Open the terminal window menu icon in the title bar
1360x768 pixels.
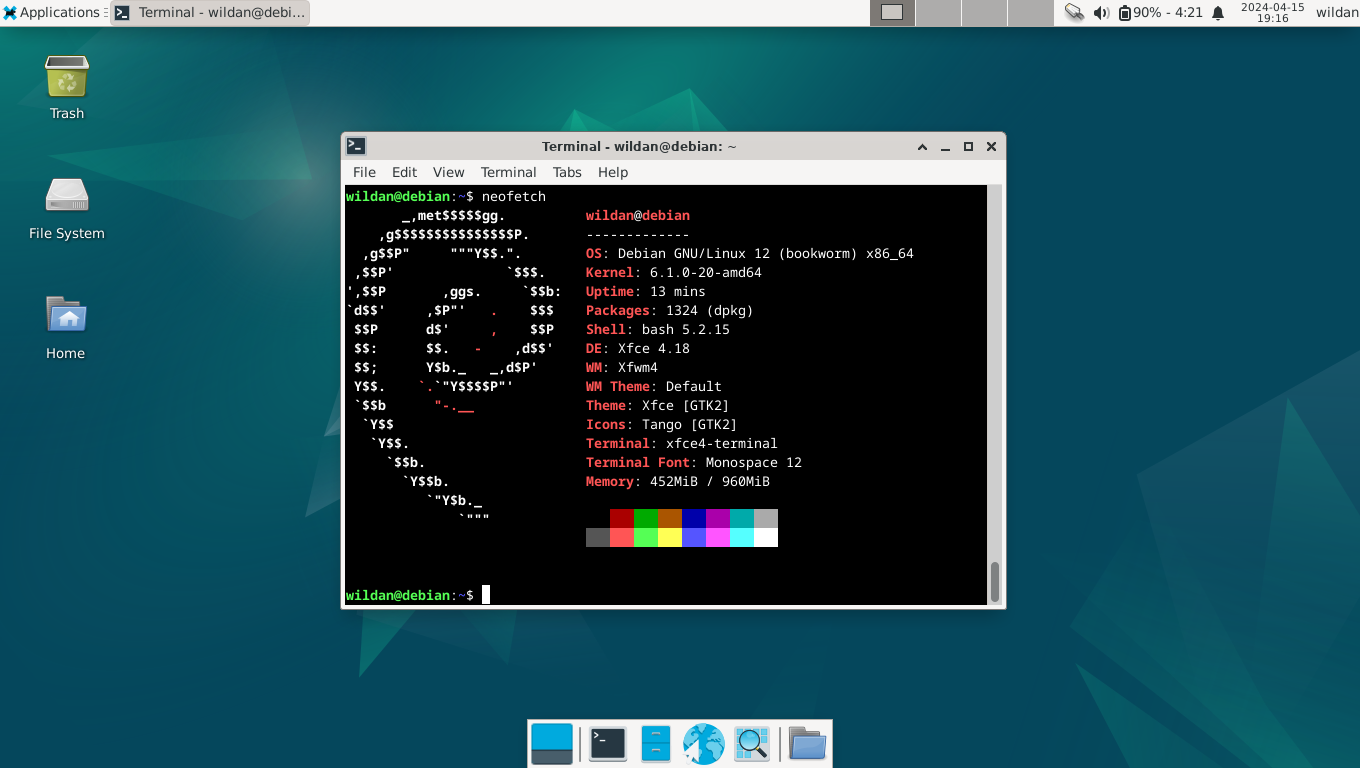(x=356, y=146)
